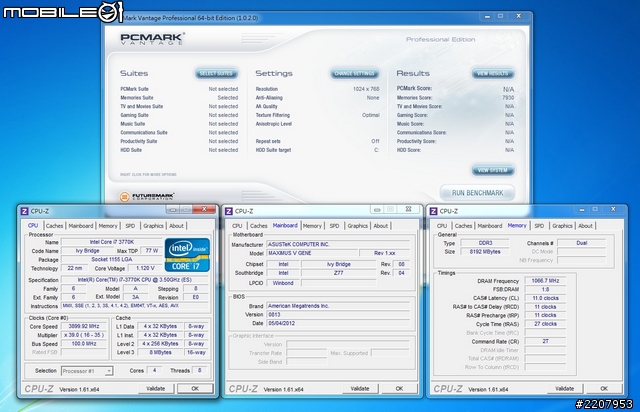Click the Model field MAXIMUS V GENE
This screenshot has height=412, width=640.
pos(312,253)
